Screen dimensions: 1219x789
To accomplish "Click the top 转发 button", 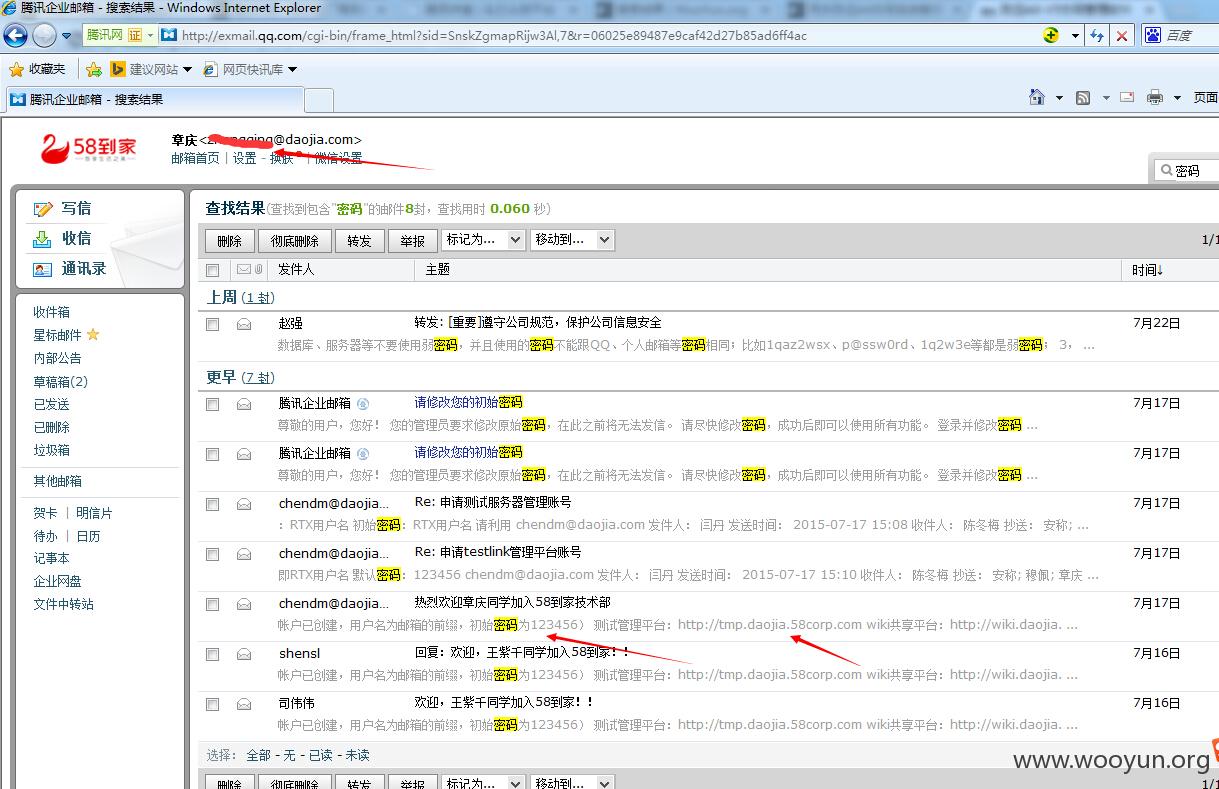I will pyautogui.click(x=359, y=240).
